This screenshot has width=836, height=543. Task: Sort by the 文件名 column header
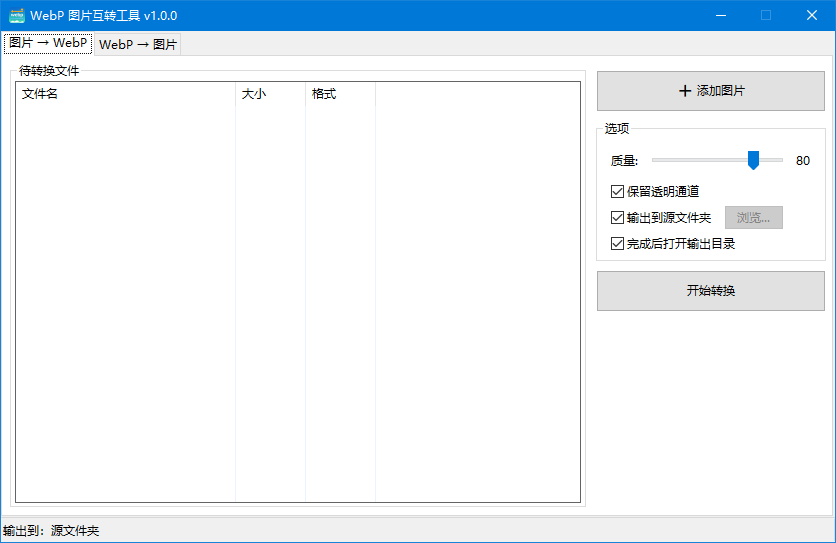pyautogui.click(x=125, y=94)
